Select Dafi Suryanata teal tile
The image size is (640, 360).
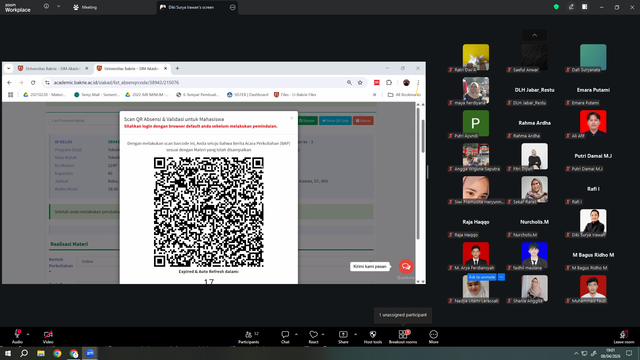coord(593,58)
